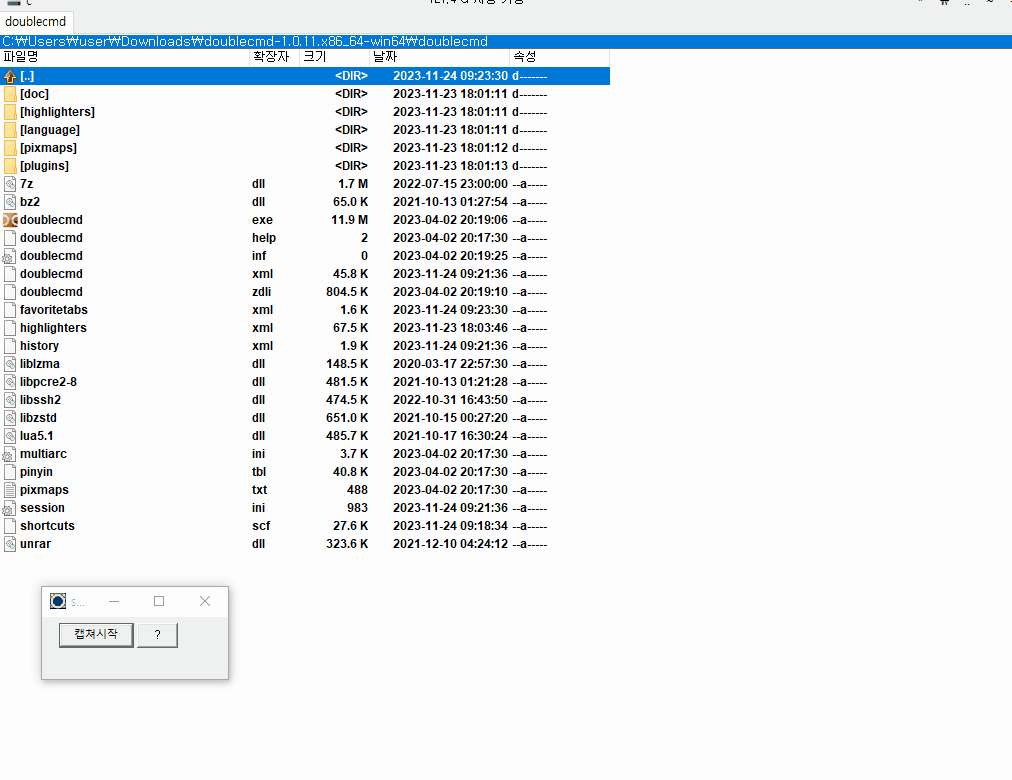1012x780 pixels.
Task: Select the [plugins] folder name
Action: [45, 166]
